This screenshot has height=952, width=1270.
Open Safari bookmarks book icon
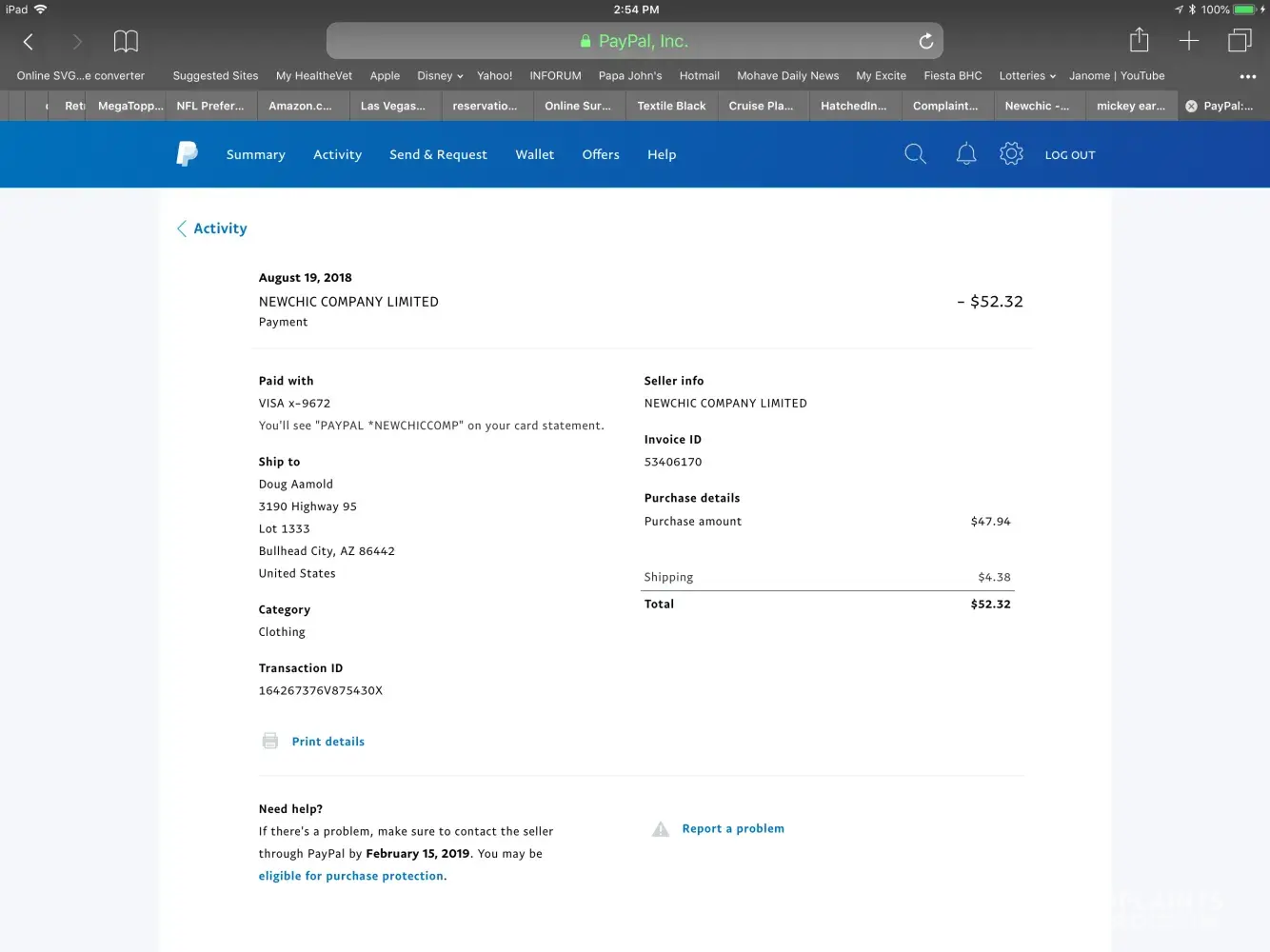(x=126, y=41)
